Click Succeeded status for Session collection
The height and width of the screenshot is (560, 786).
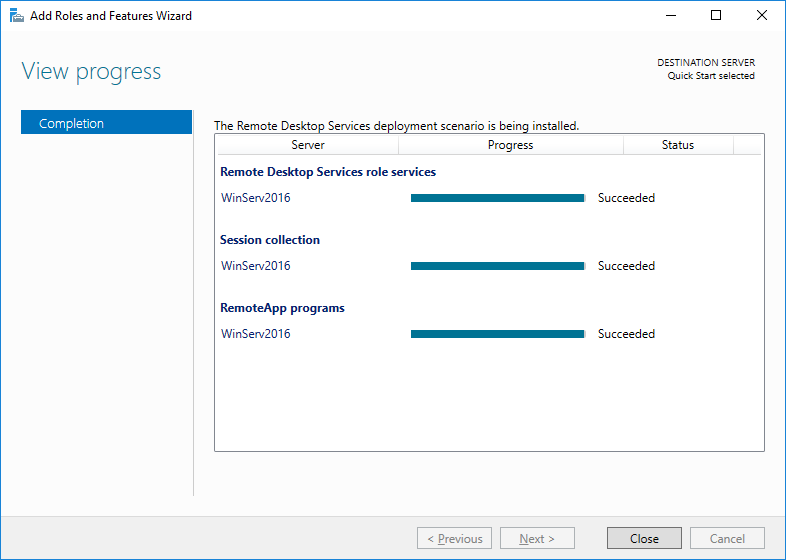626,266
